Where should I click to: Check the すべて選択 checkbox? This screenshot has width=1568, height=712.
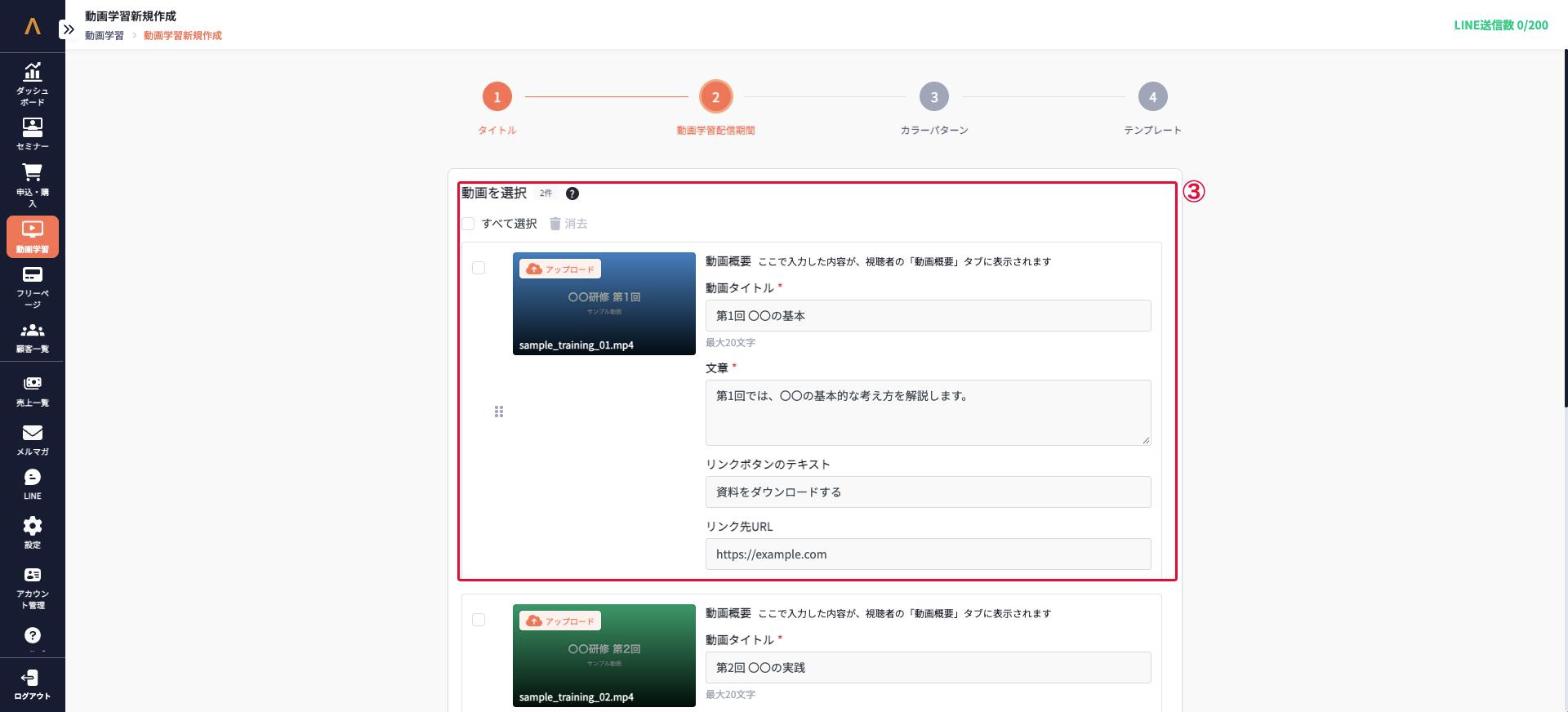click(x=468, y=224)
